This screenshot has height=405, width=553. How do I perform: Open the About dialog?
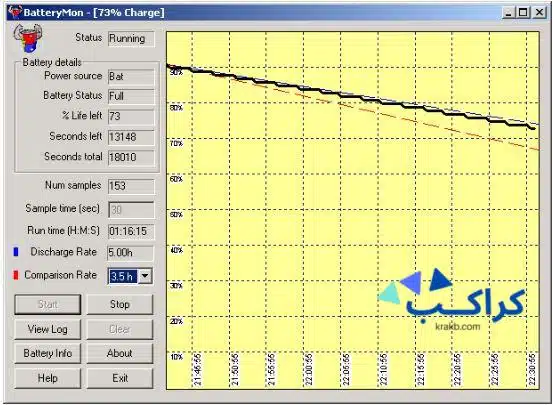(120, 353)
